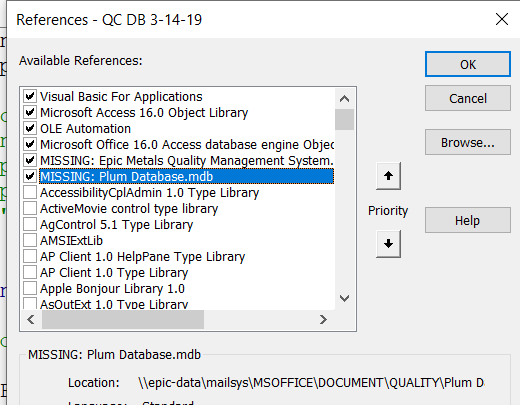Uncheck Visual Basic For Applications reference

tap(30, 96)
